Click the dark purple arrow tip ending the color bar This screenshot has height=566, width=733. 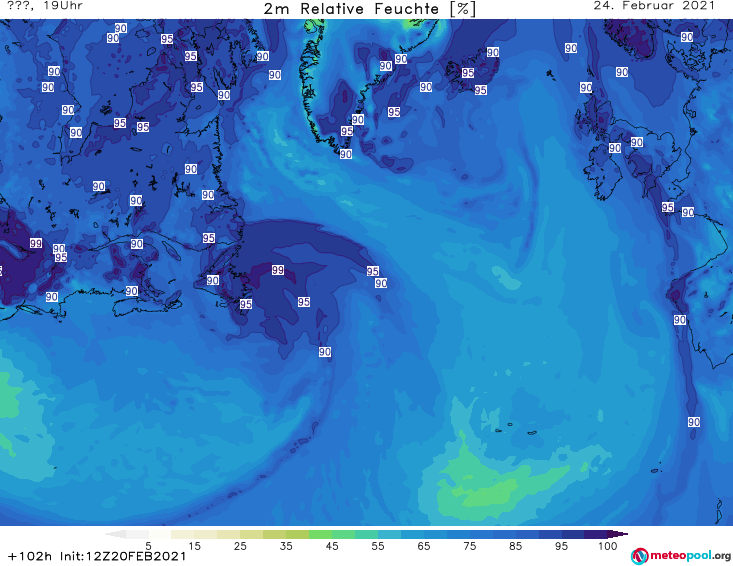coord(620,534)
